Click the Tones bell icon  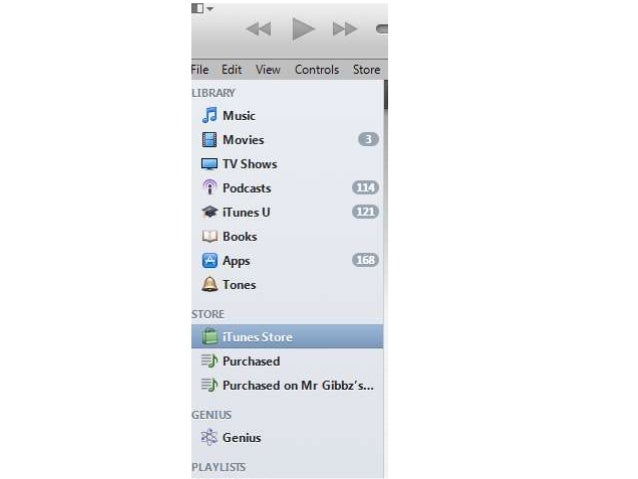coord(210,284)
